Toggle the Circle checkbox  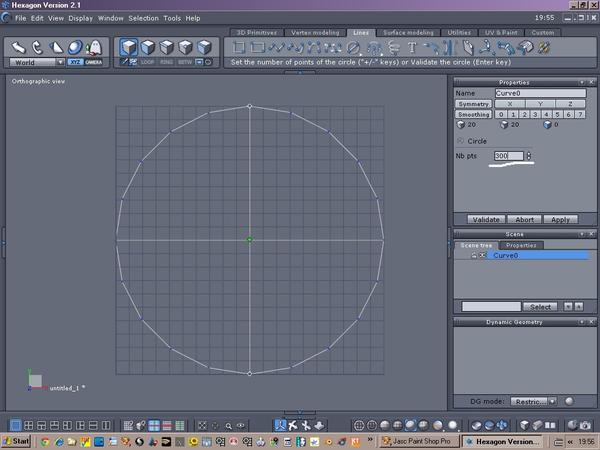(x=460, y=141)
